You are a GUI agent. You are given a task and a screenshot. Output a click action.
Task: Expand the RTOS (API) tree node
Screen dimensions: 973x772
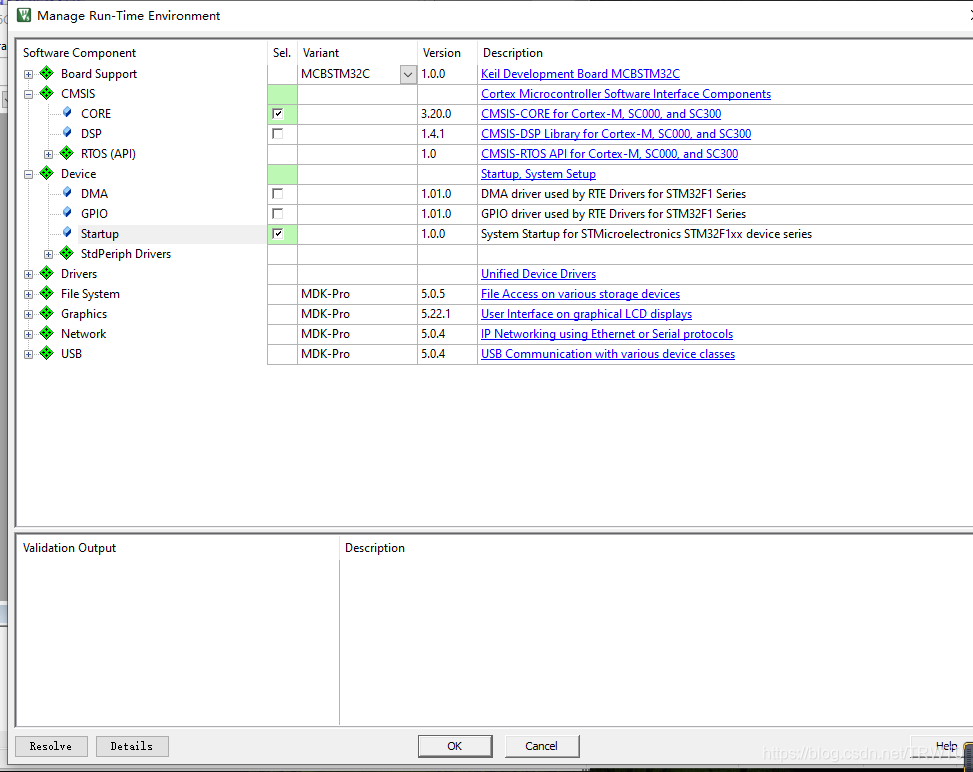point(48,155)
